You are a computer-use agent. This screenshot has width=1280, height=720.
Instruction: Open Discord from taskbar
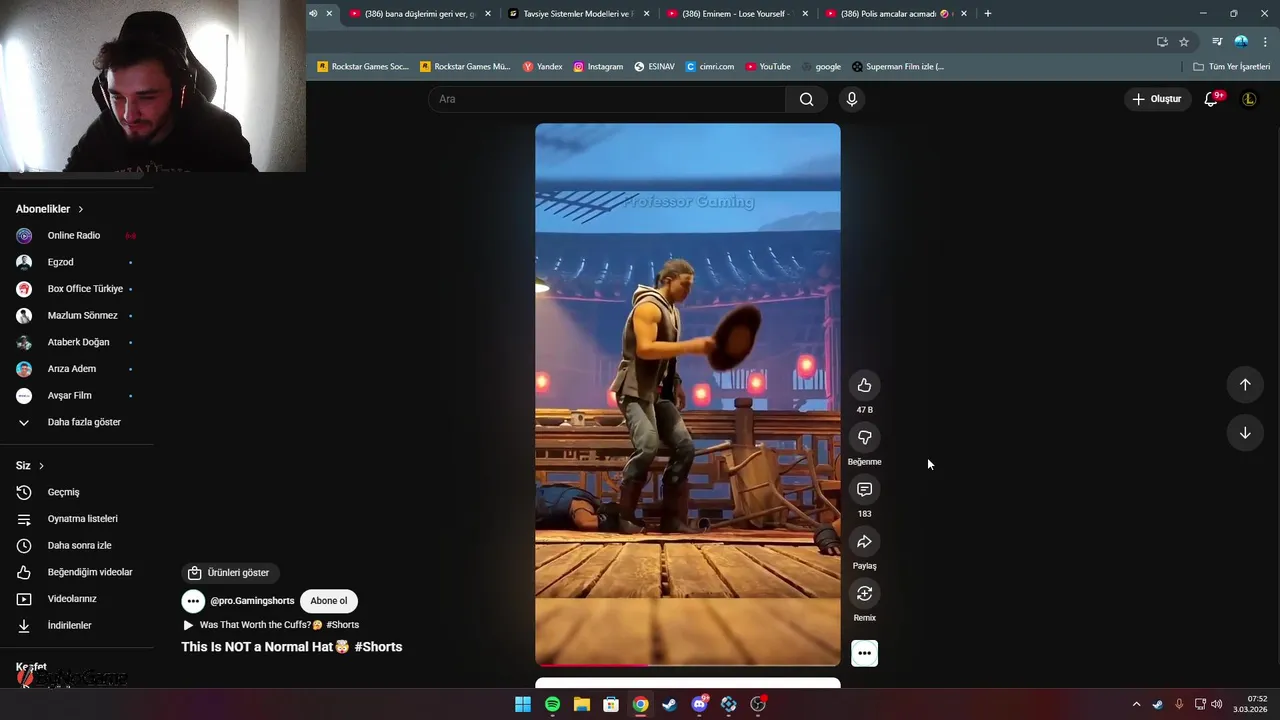[x=699, y=704]
